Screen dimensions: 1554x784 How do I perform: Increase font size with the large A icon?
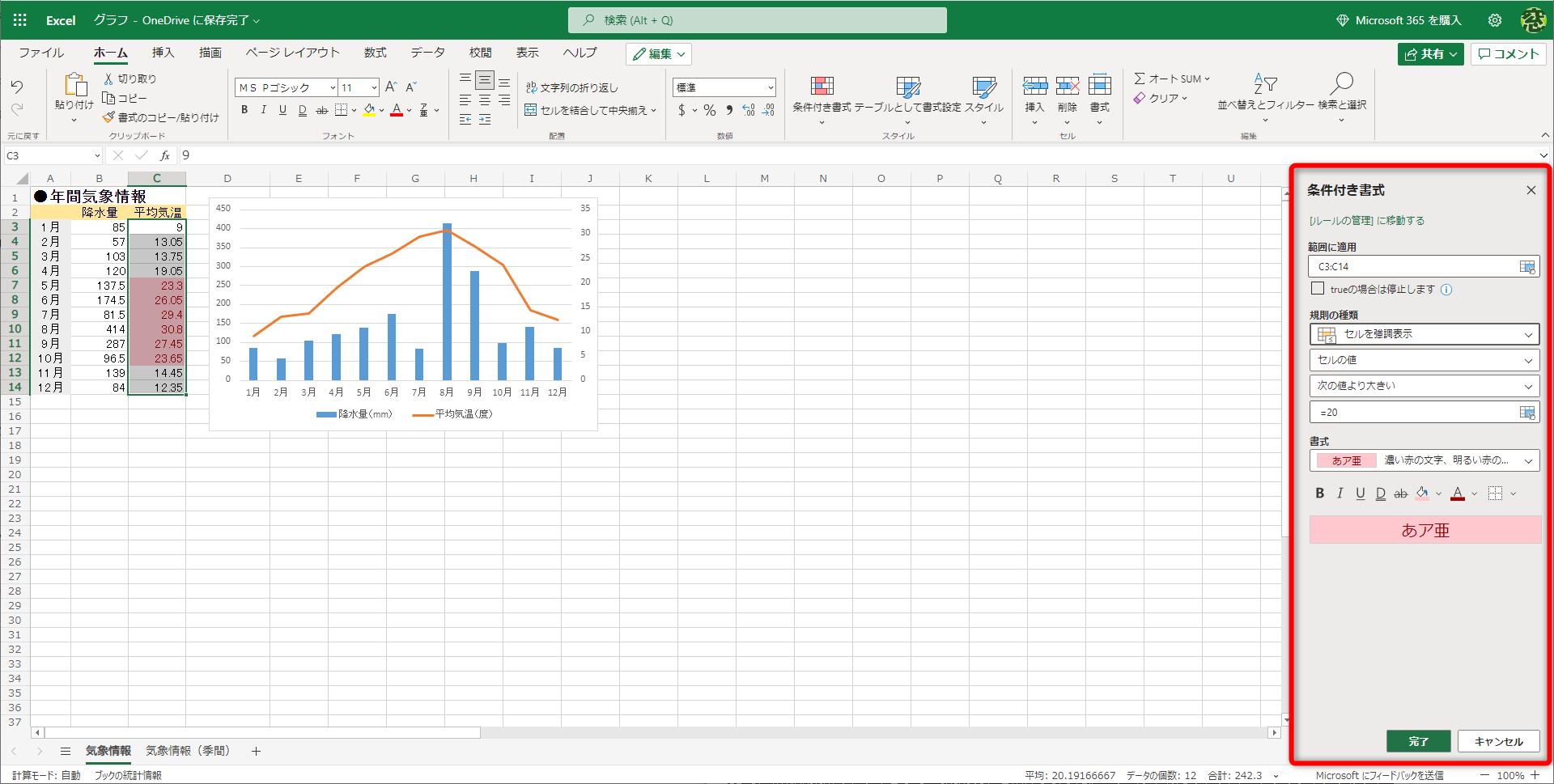391,87
